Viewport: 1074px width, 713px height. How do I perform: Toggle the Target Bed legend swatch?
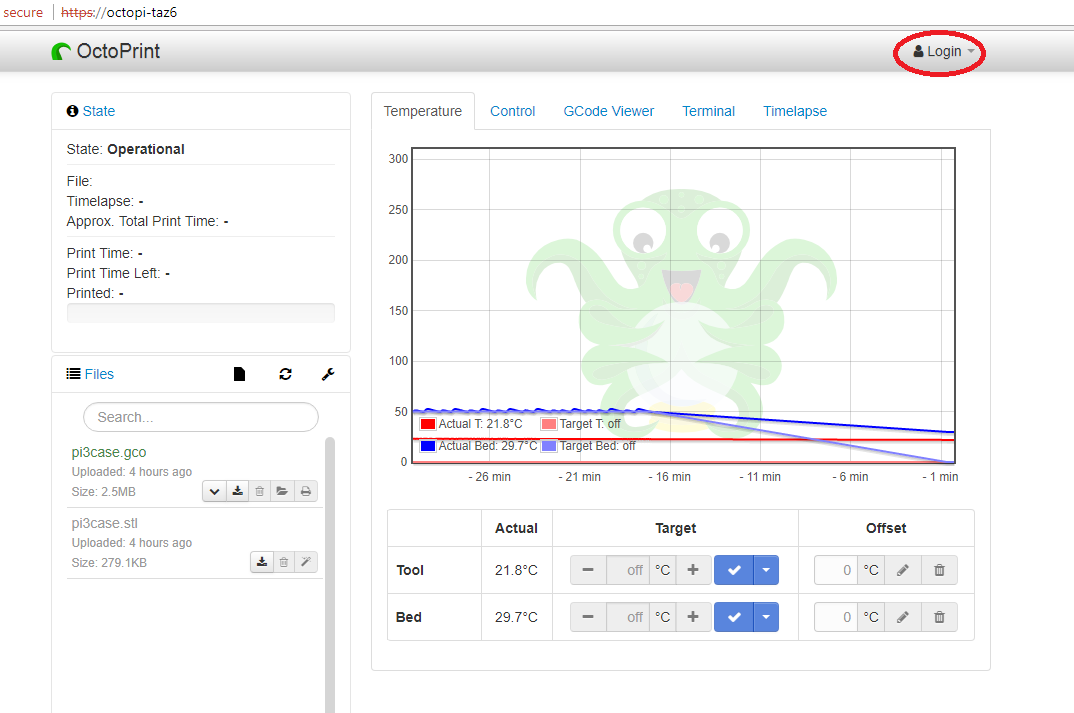coord(549,446)
